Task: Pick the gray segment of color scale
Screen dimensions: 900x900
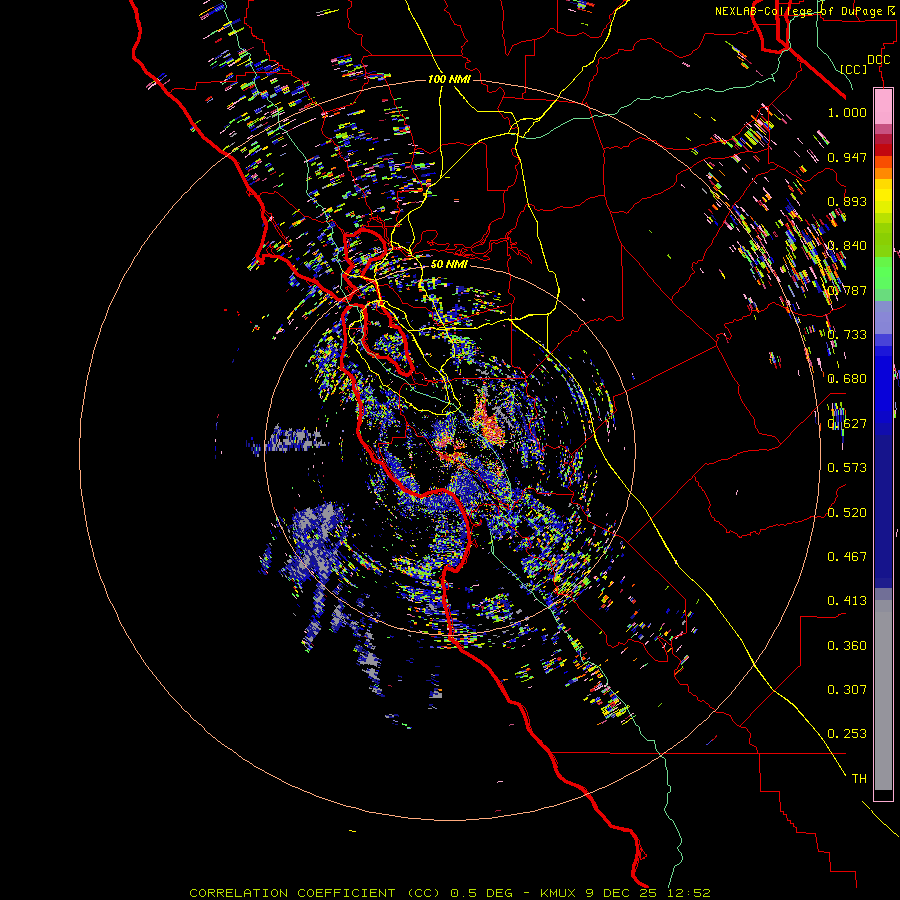Action: tap(883, 695)
